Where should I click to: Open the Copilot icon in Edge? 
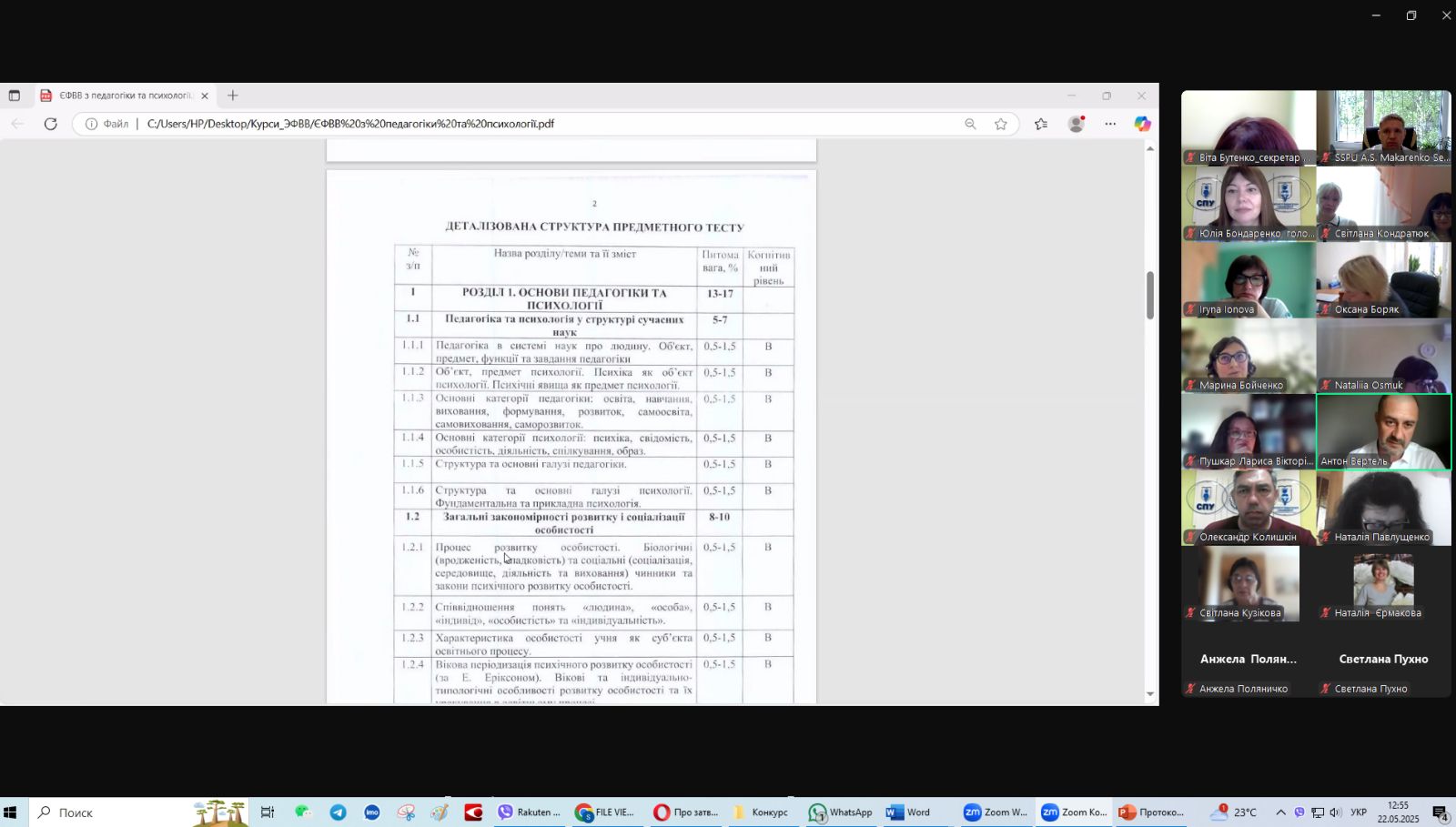point(1142,124)
